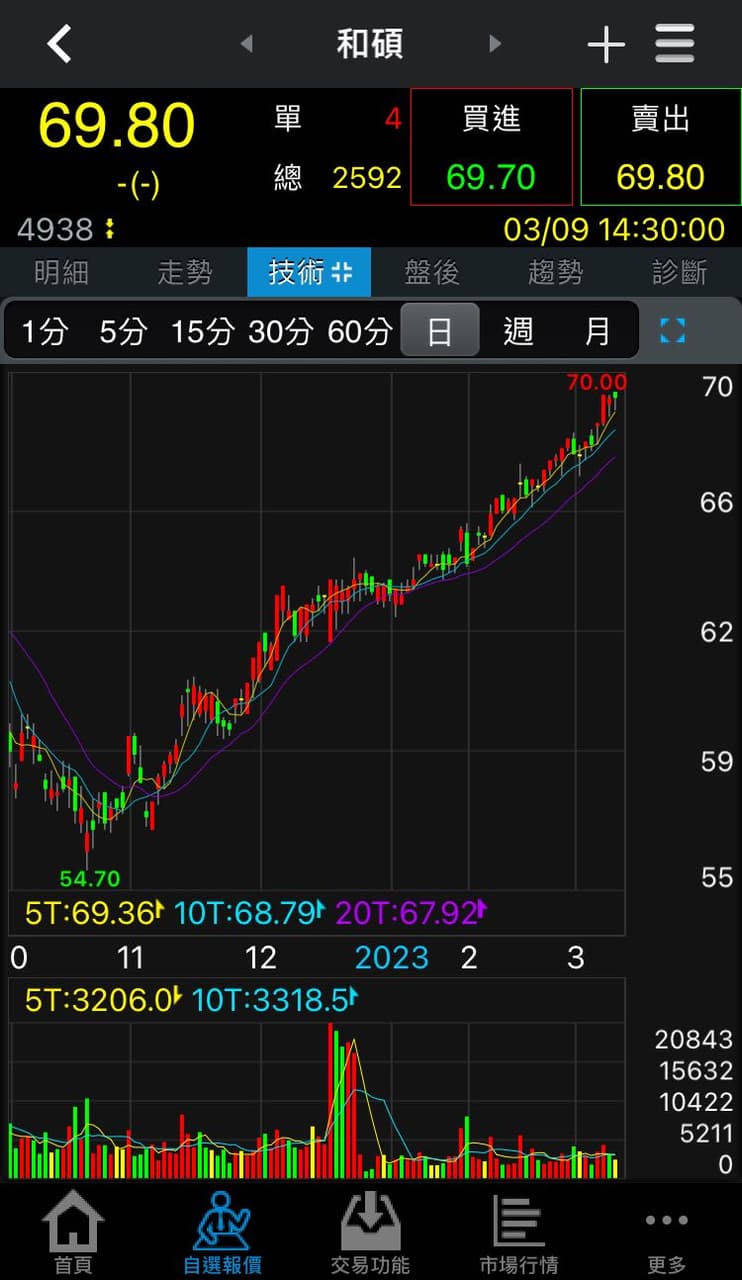Switch to 盤後 tab
The image size is (742, 1280).
[432, 272]
